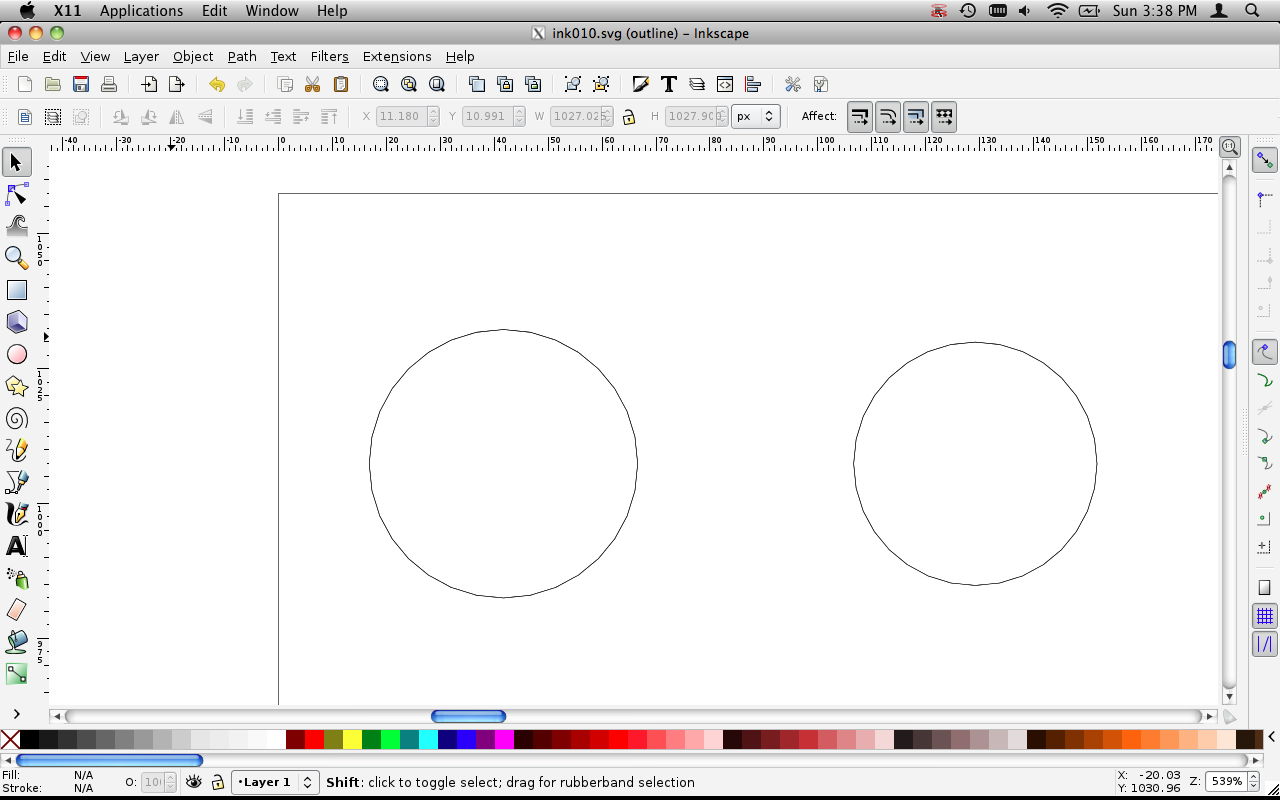Open the Applications menu in menu bar

[141, 11]
